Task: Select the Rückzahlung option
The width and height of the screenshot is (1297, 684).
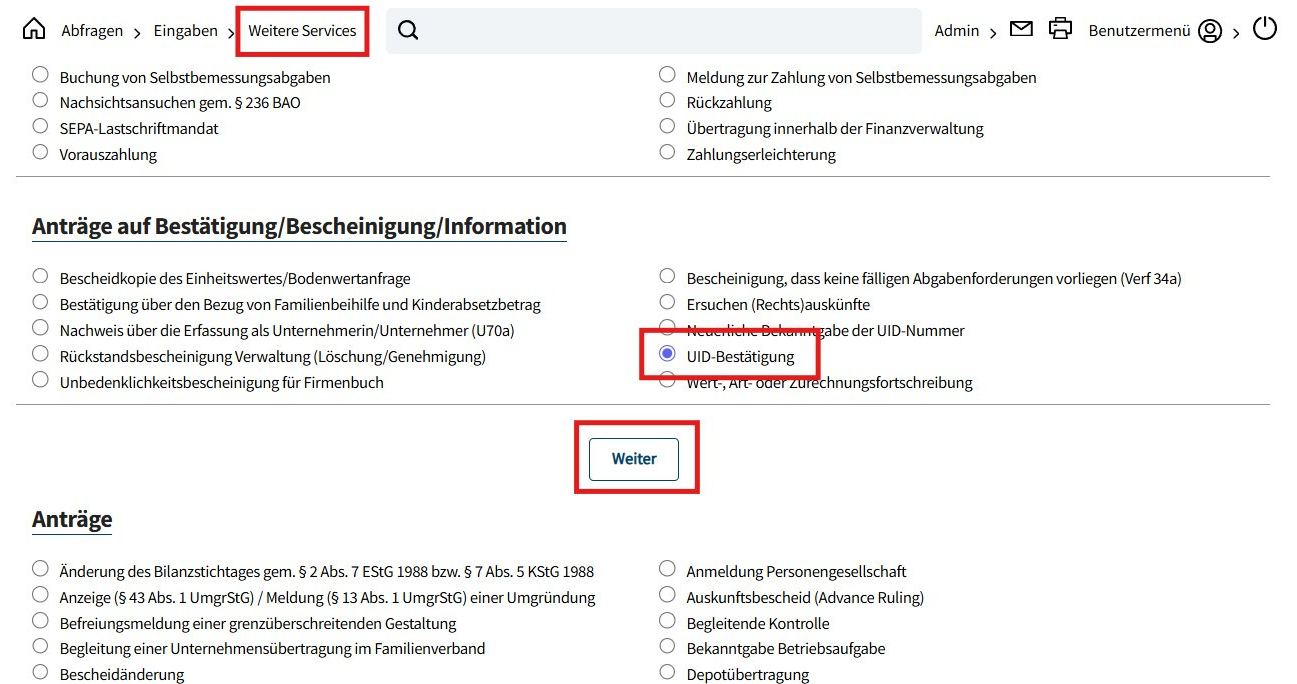Action: coord(667,101)
